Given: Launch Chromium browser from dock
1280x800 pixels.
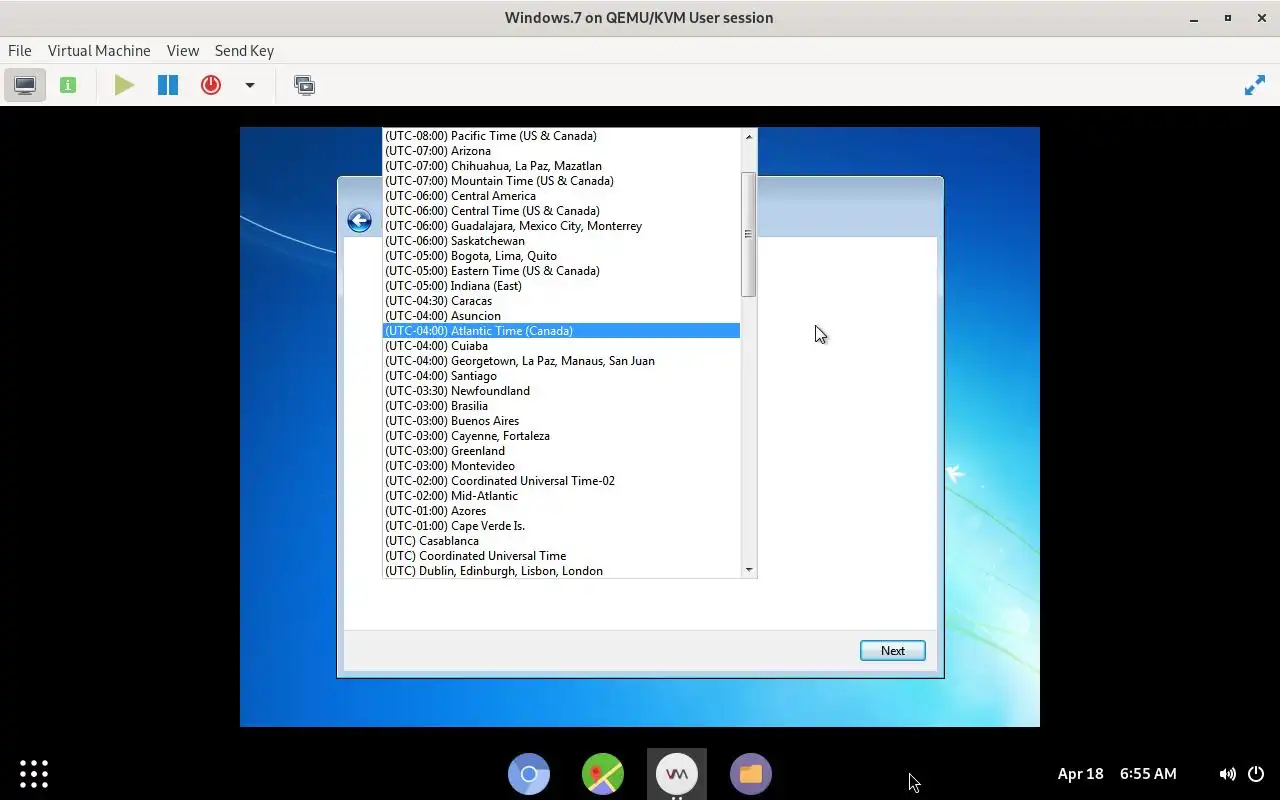Looking at the screenshot, I should pos(529,773).
